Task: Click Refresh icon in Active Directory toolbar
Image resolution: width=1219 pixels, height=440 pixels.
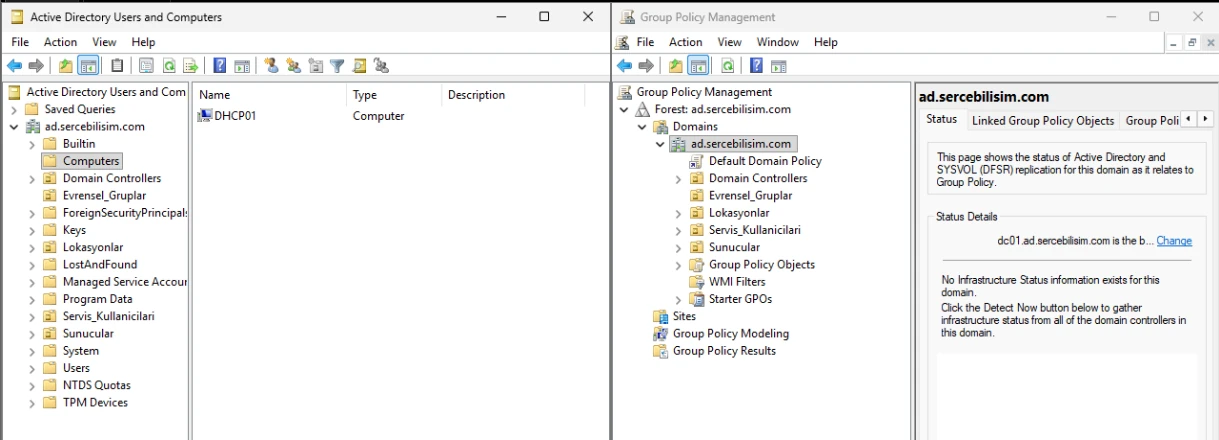Action: [x=169, y=66]
